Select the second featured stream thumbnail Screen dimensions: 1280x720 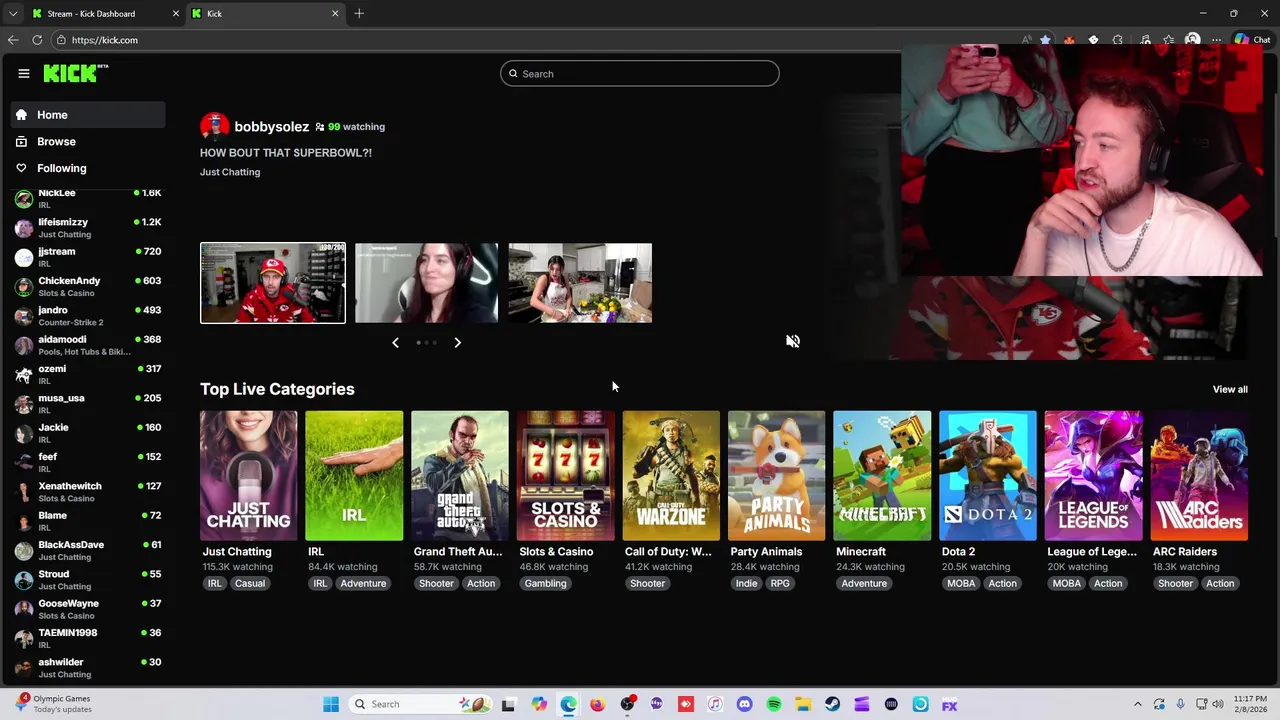426,283
